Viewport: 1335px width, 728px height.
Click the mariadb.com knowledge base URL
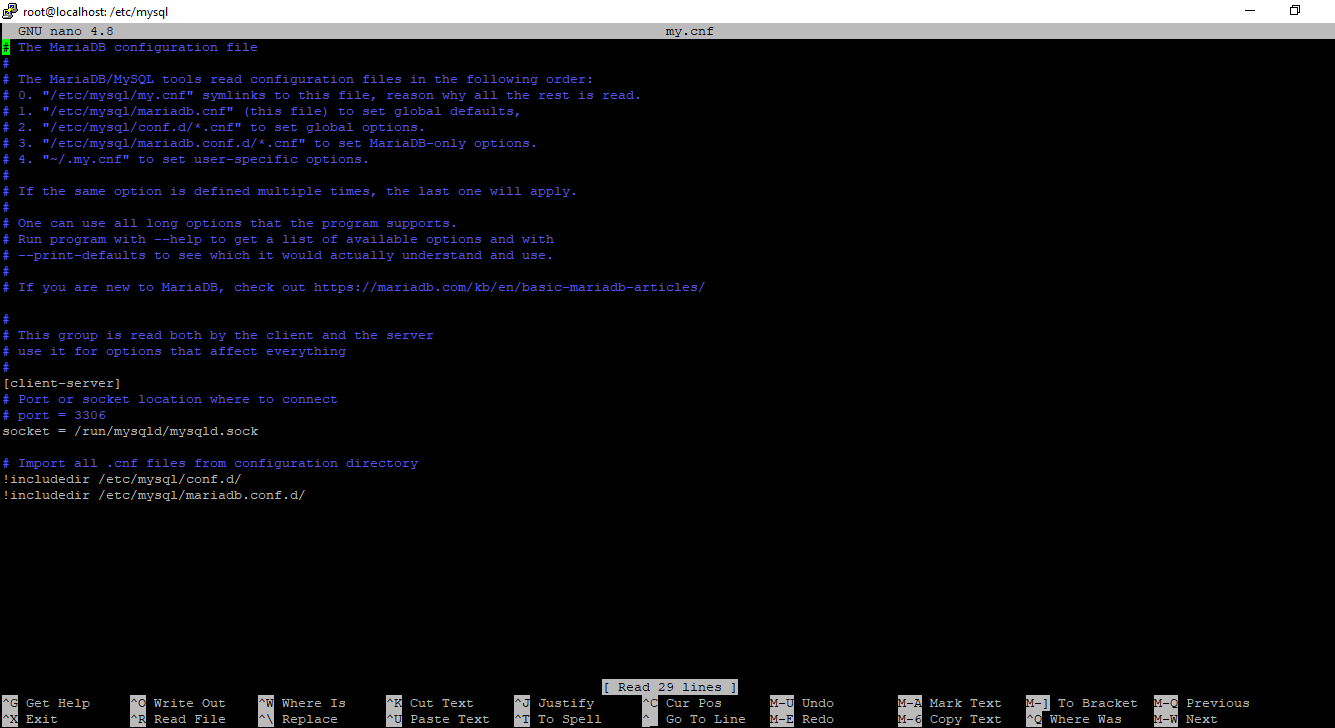pos(509,287)
